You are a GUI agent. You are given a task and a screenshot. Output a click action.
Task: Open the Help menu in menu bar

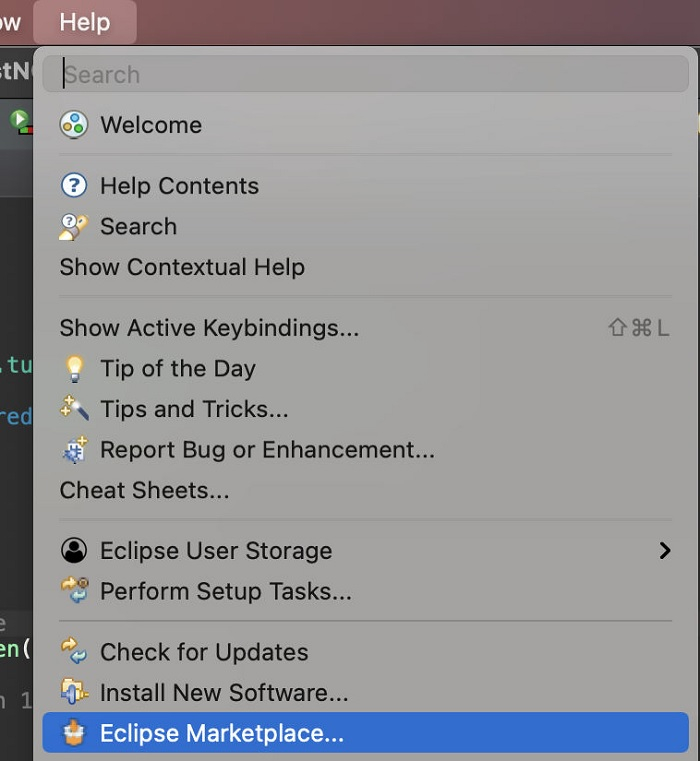tap(85, 22)
